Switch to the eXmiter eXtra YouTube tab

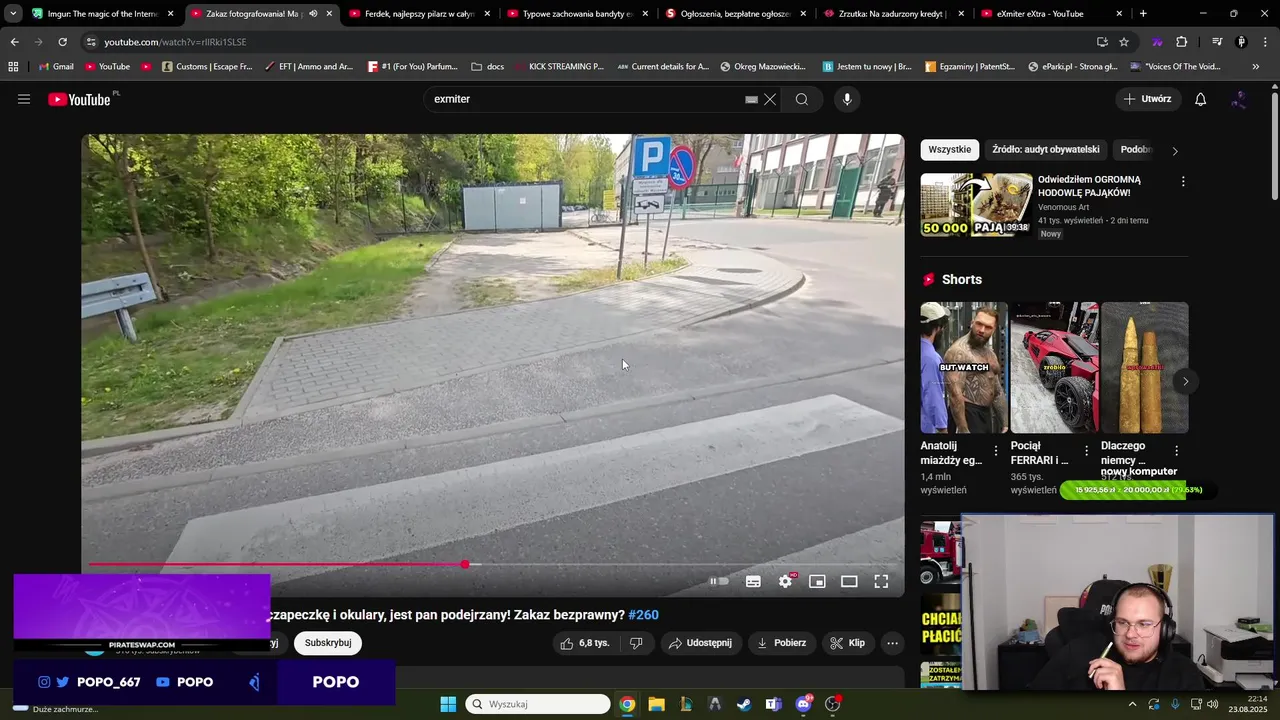(x=1050, y=14)
